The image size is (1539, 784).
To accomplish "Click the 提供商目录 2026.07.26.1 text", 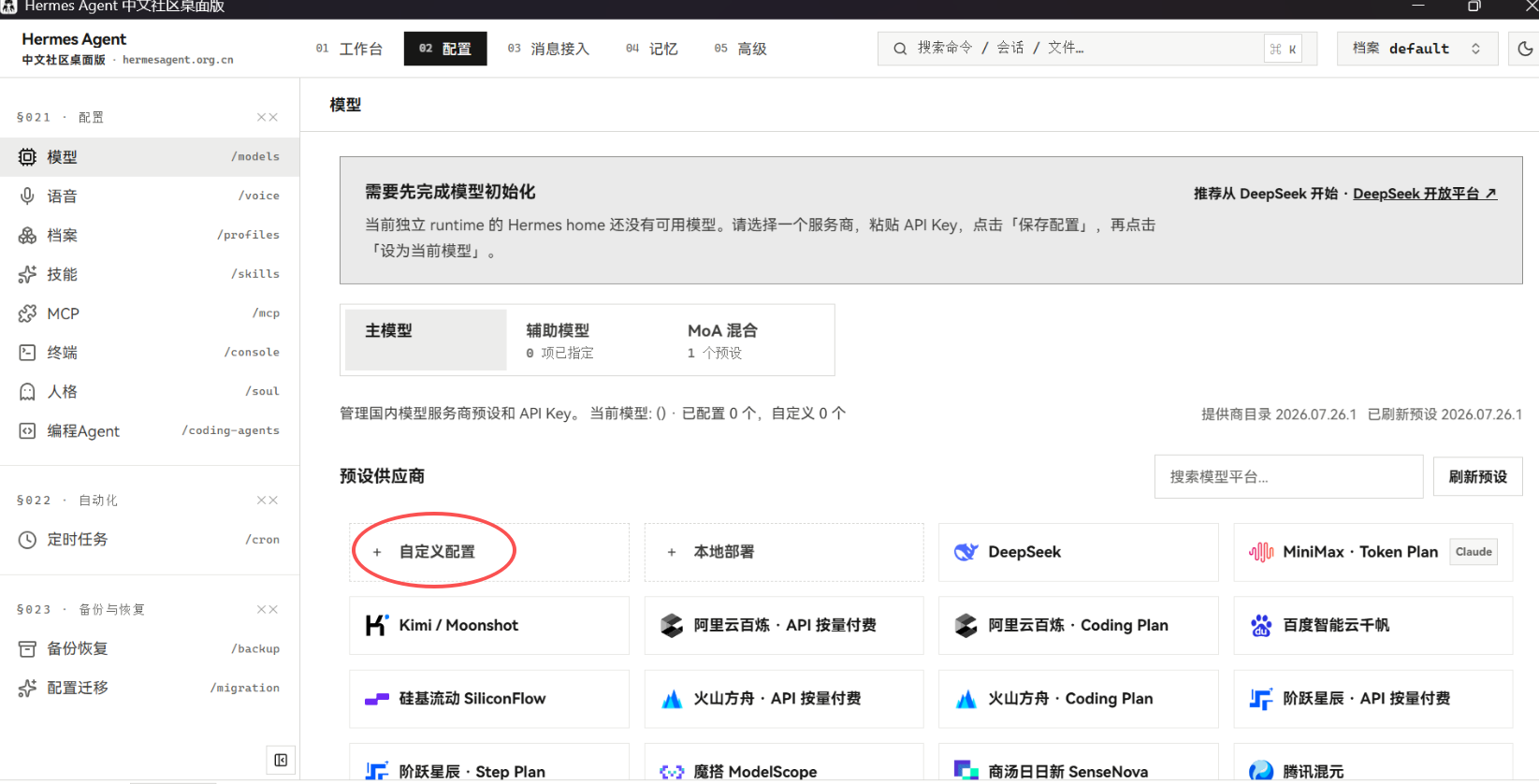I will click(1279, 414).
